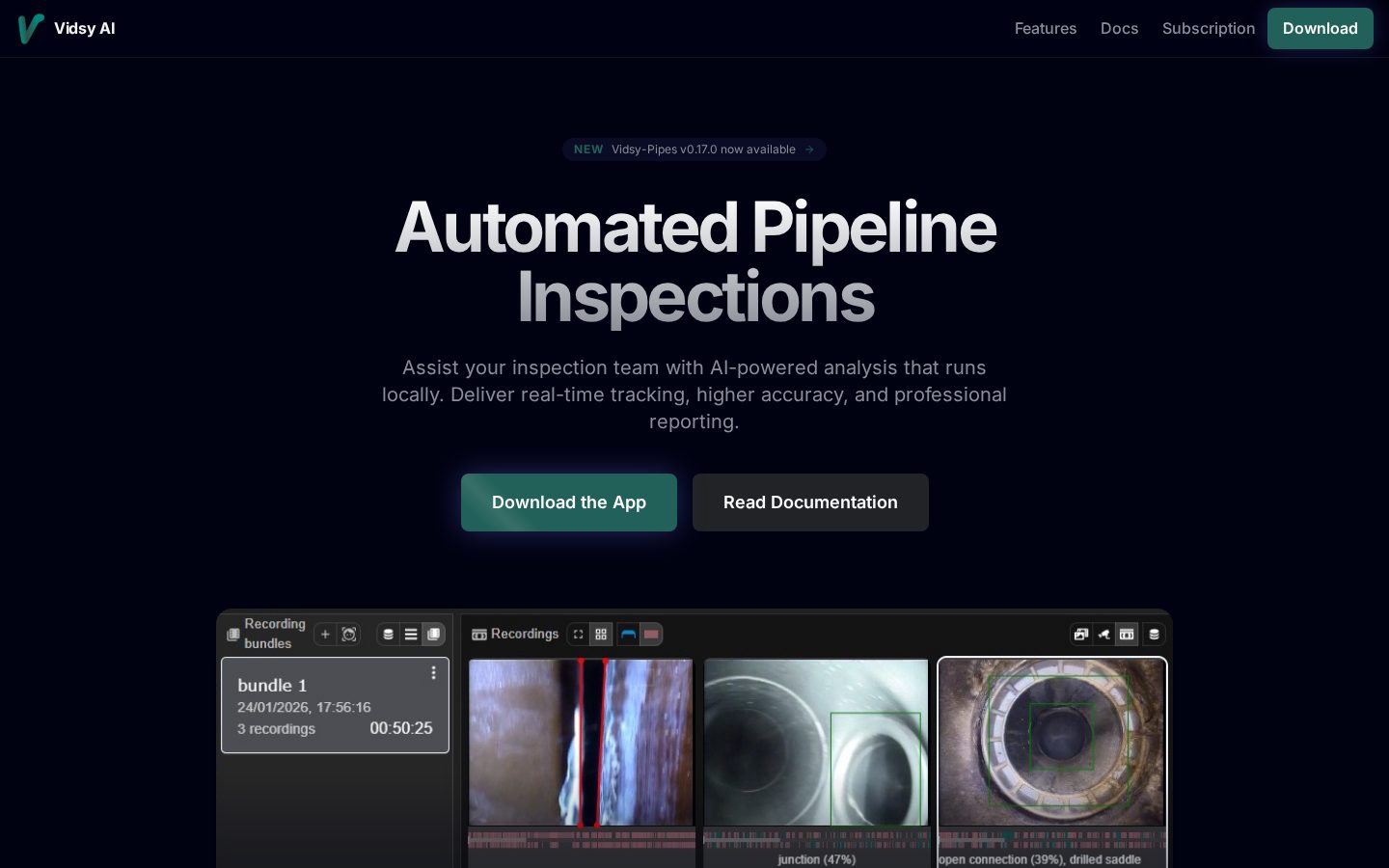
Task: Click the NEW label in the announcement
Action: click(588, 149)
